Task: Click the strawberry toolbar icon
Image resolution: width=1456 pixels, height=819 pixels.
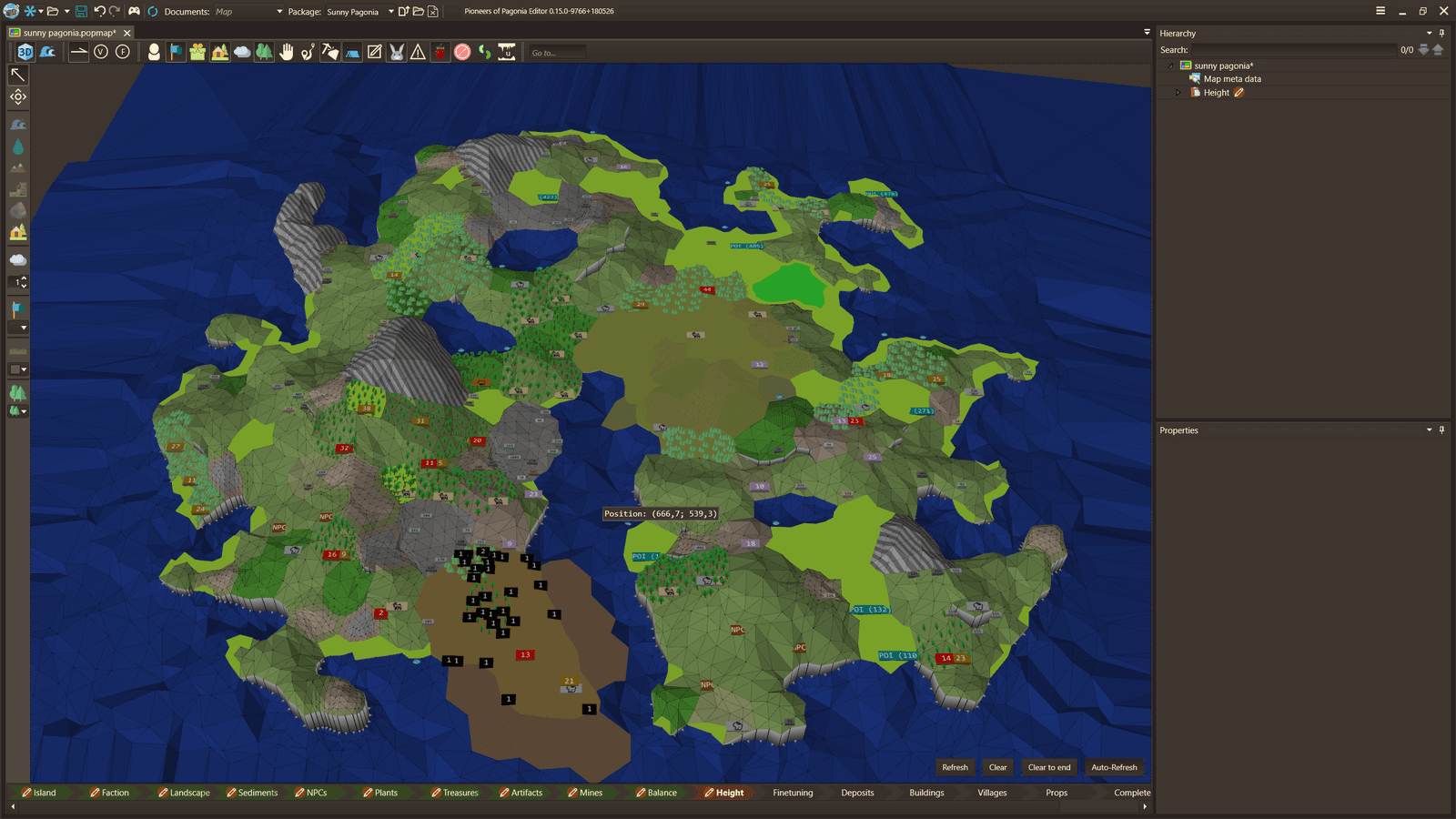Action: [x=440, y=52]
